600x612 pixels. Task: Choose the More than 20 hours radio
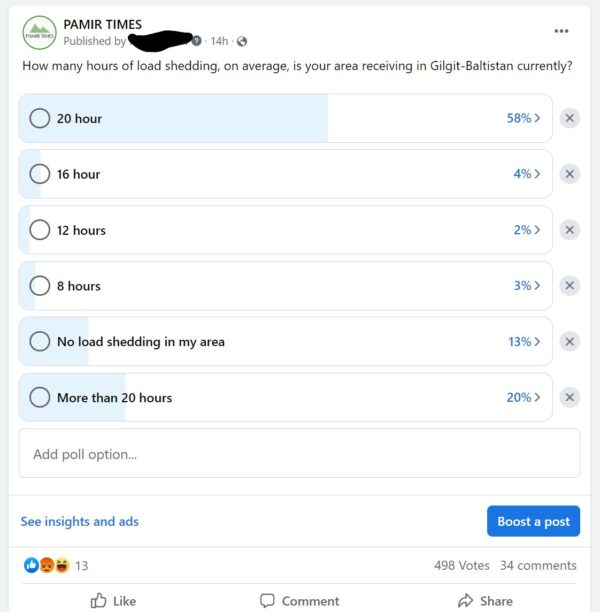[x=40, y=397]
